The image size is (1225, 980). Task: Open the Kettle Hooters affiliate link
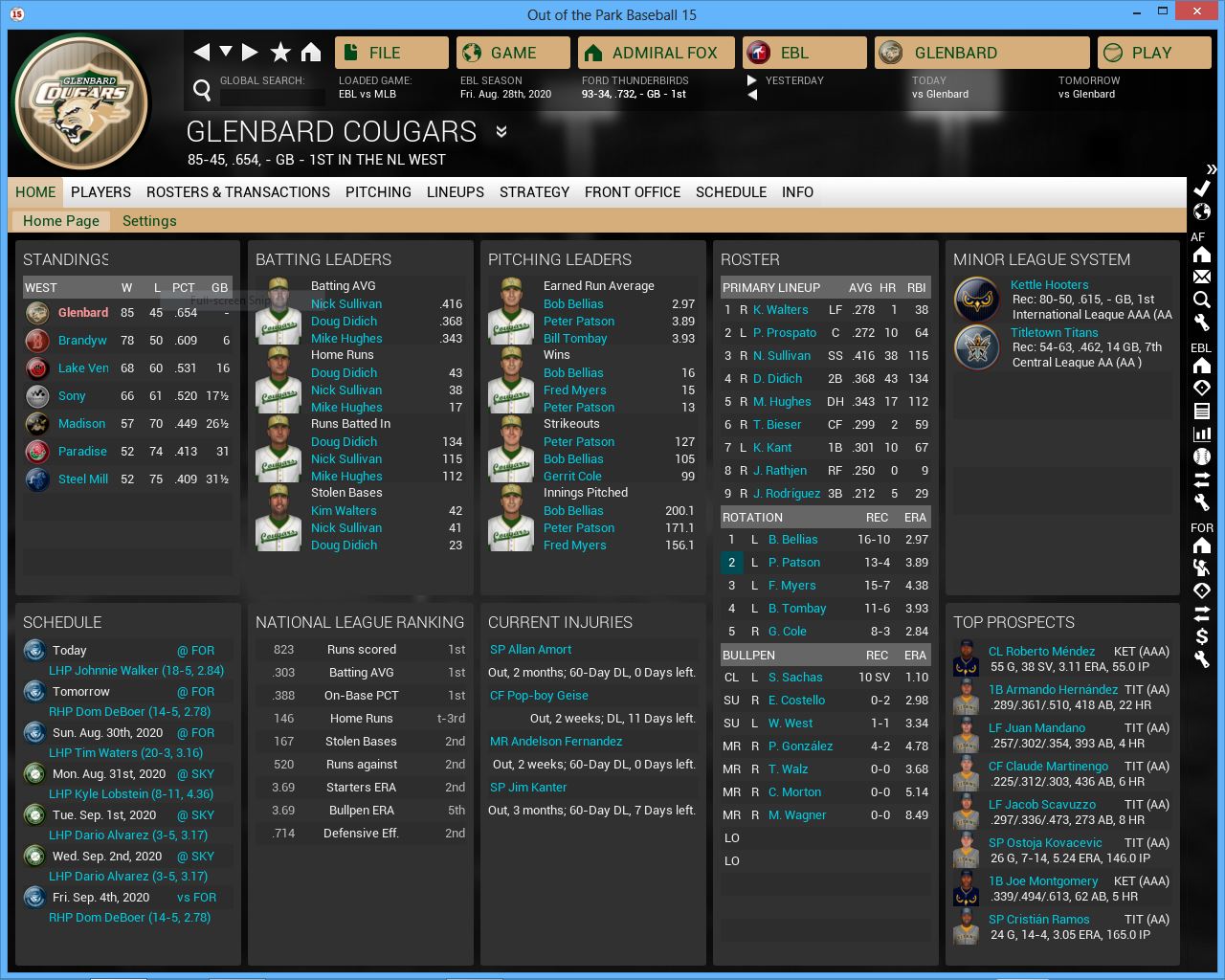(1049, 285)
